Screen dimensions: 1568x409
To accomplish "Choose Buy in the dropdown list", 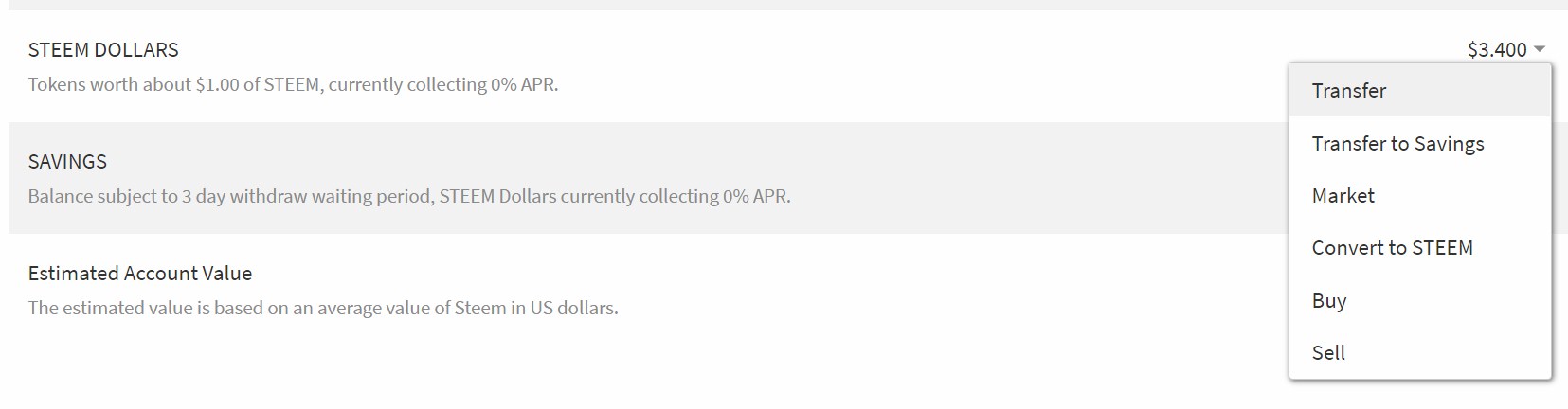I will (x=1328, y=301).
